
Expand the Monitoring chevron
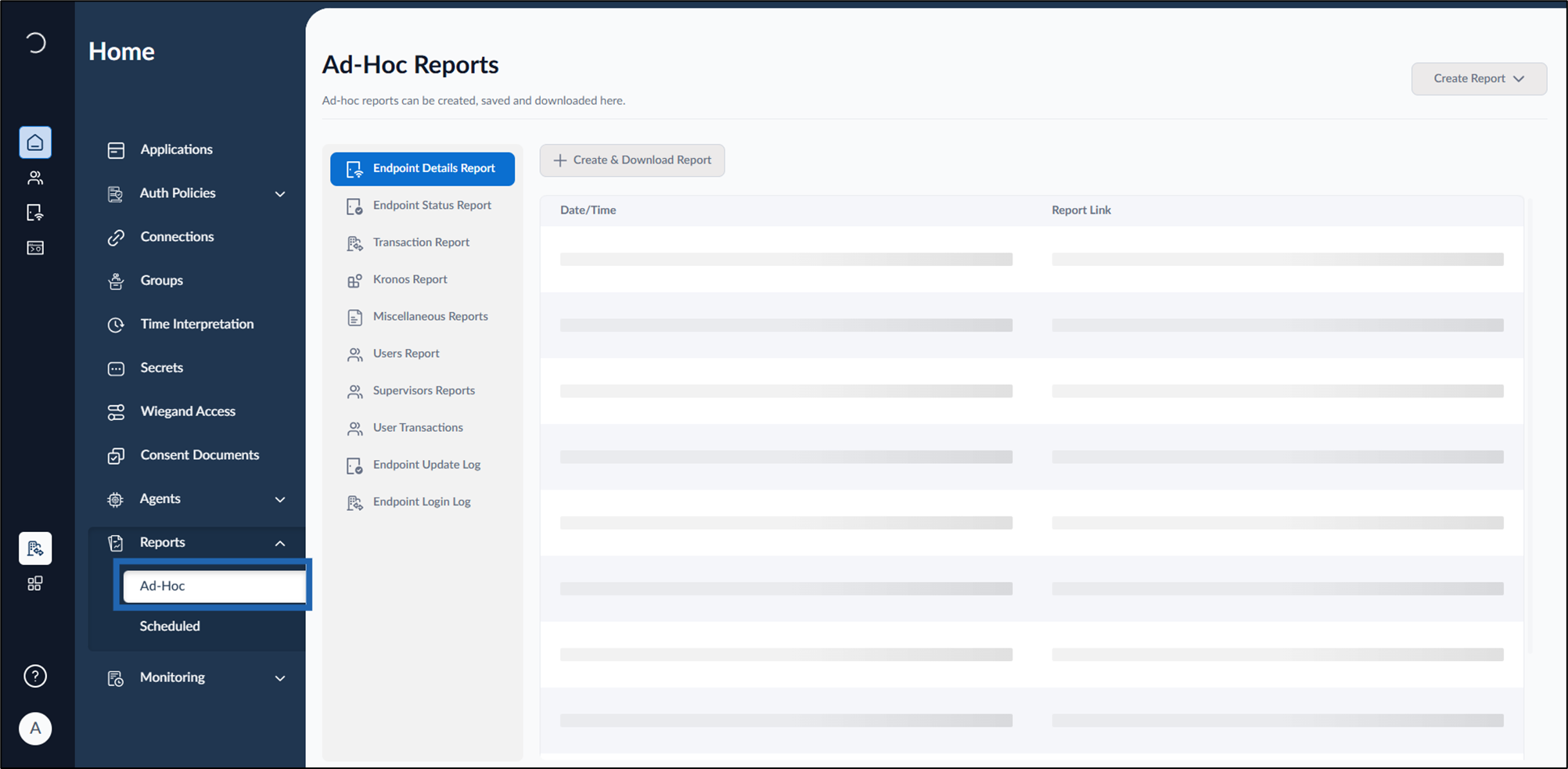280,678
